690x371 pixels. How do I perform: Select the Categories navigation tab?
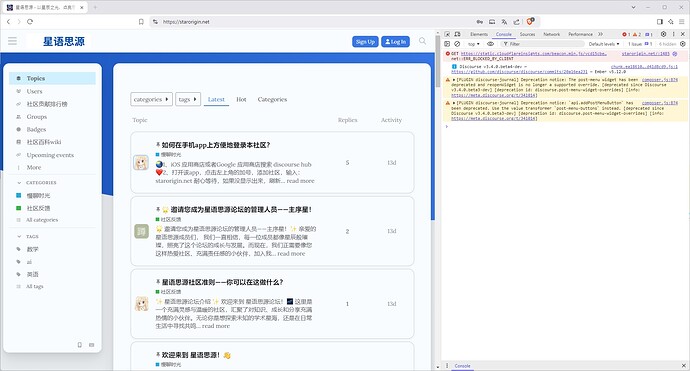(272, 99)
